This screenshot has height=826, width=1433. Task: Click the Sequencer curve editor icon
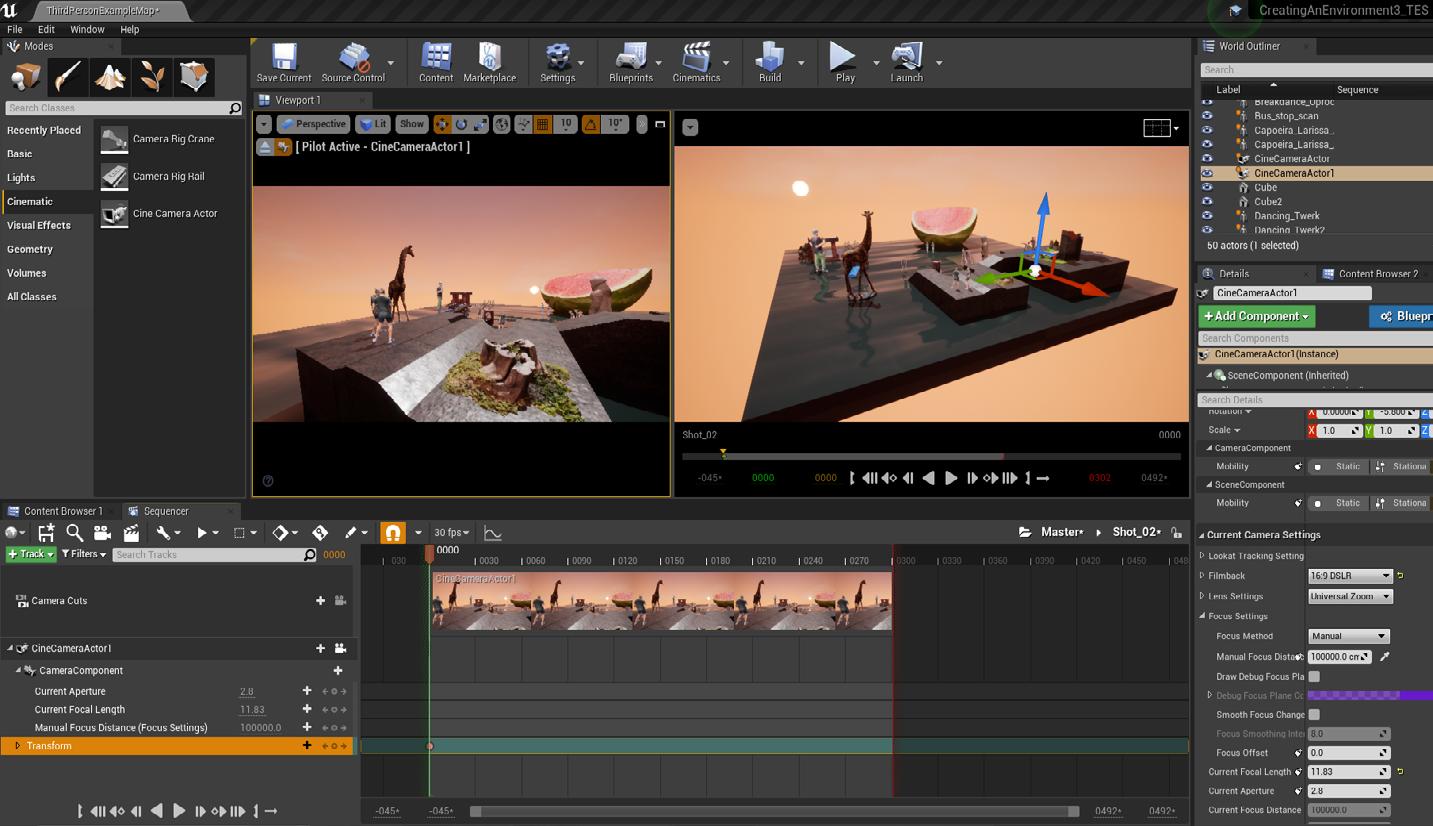click(x=492, y=533)
